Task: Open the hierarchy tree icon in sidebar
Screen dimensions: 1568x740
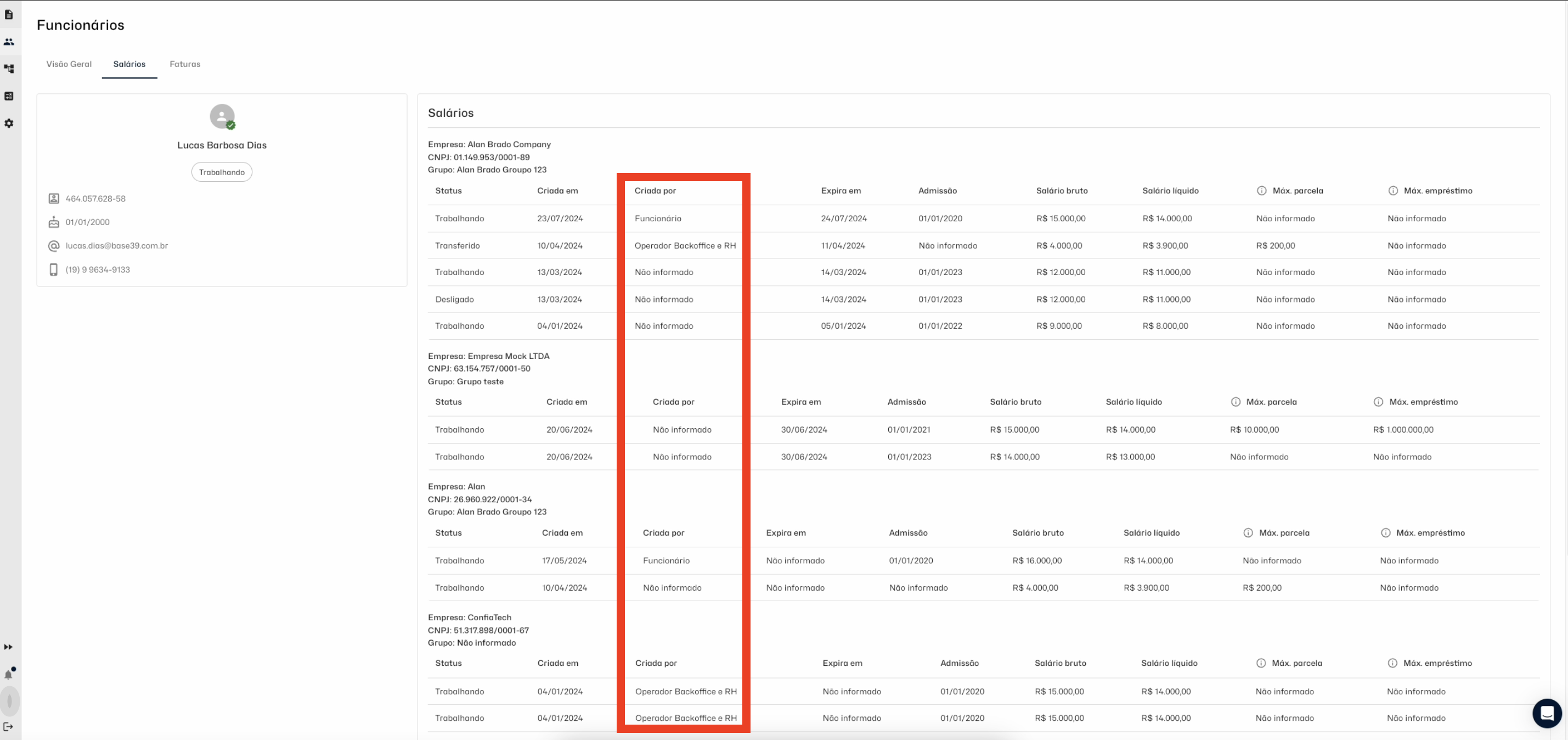Action: (9, 69)
